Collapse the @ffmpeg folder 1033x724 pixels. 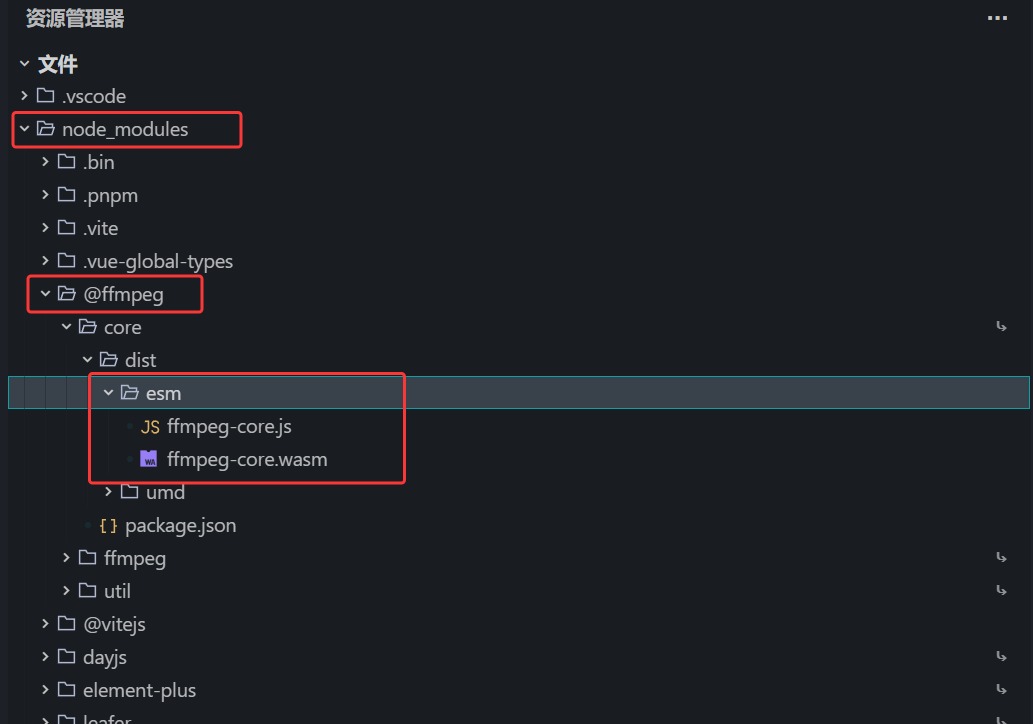pos(46,294)
